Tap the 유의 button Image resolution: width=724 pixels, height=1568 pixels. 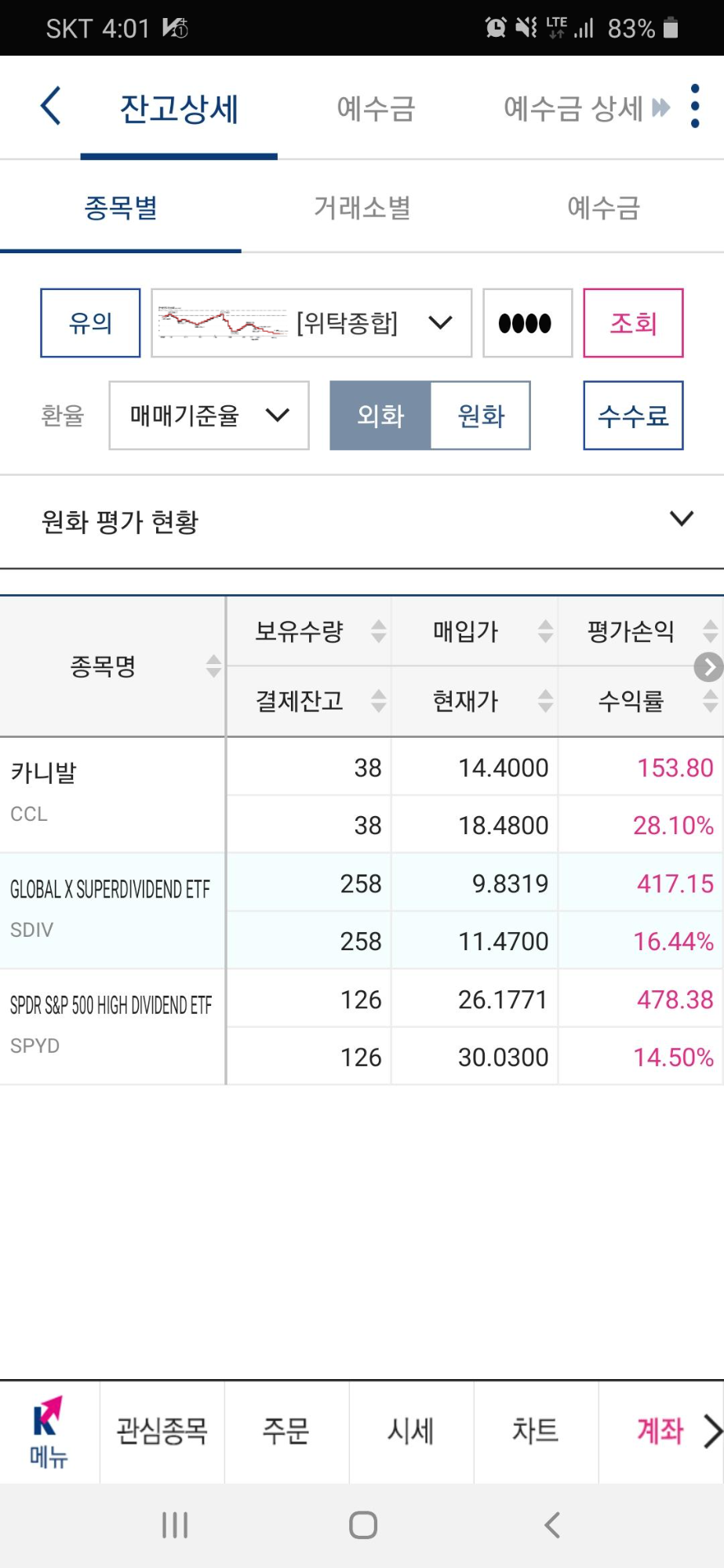click(90, 323)
